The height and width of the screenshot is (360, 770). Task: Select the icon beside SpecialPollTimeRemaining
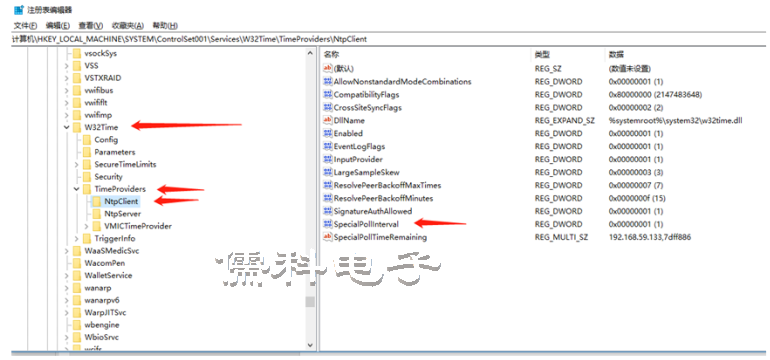pos(328,237)
